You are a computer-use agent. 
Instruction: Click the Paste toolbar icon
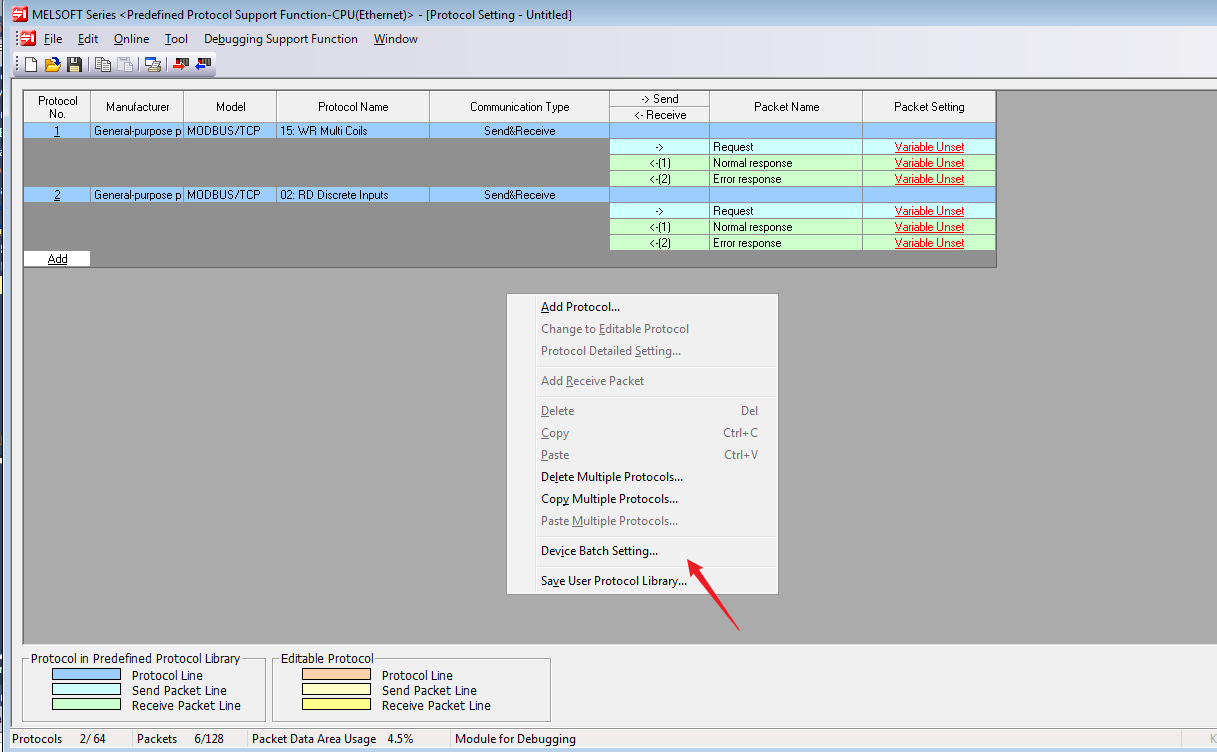[124, 65]
